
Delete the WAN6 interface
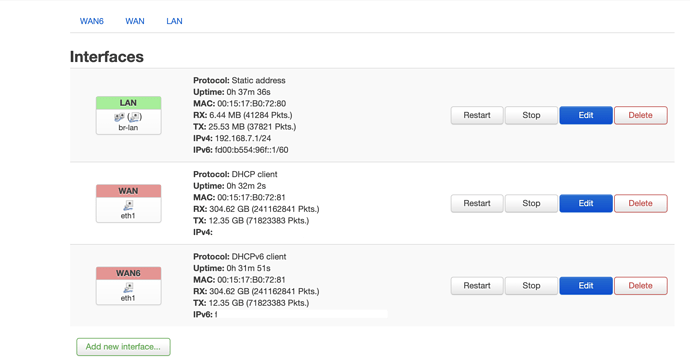pos(640,286)
